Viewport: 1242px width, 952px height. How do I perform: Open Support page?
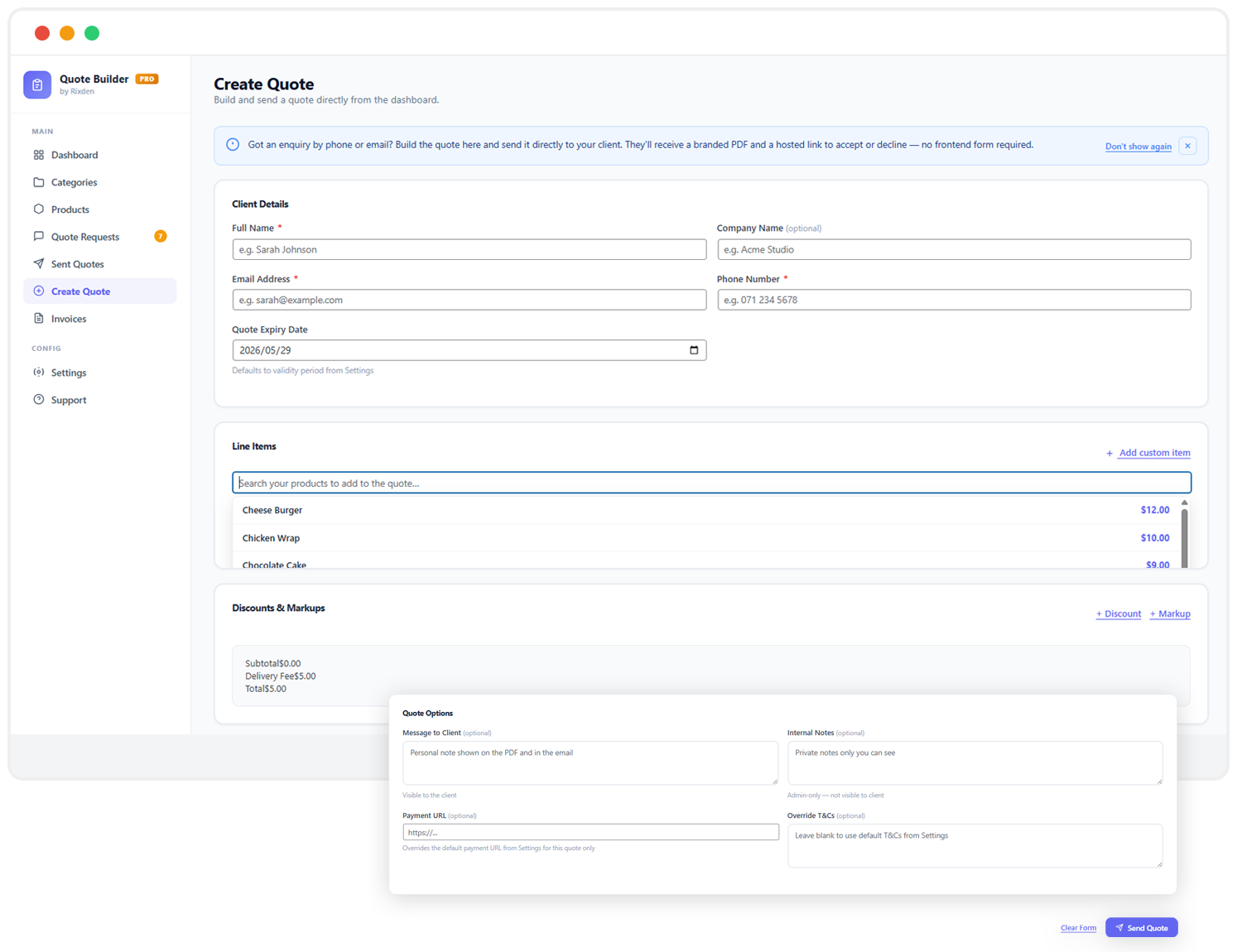(99, 400)
